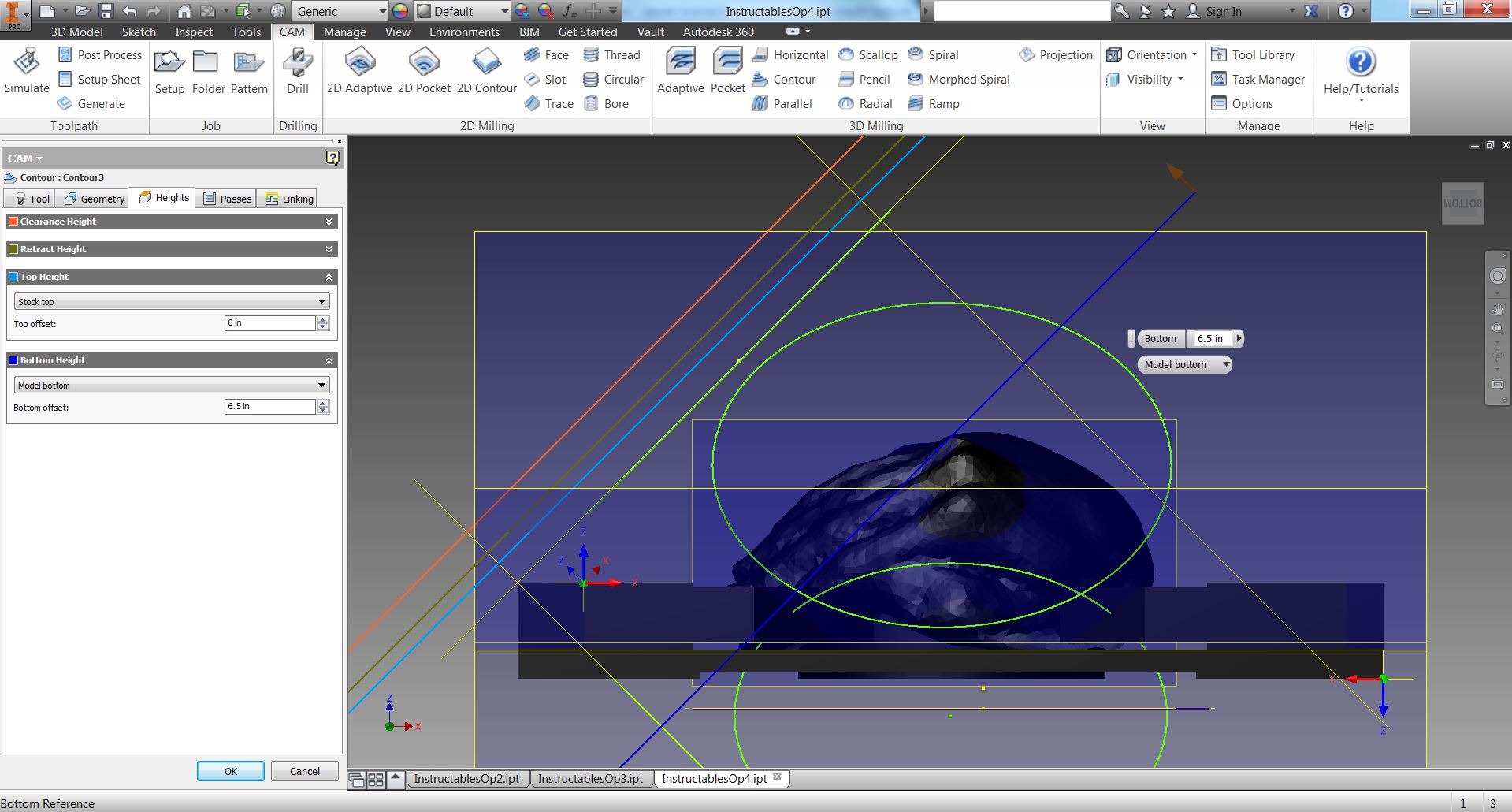
Task: Select the Drill operation
Action: coord(297,71)
